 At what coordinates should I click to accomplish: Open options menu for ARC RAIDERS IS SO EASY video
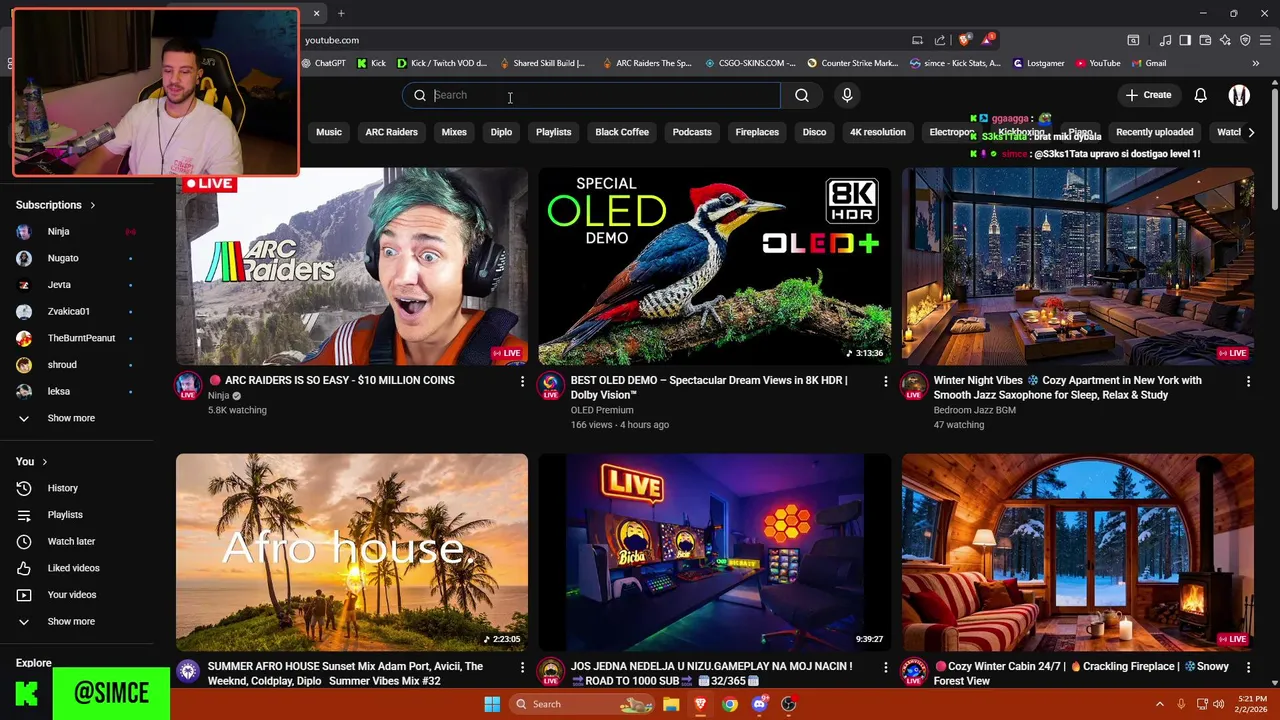(522, 381)
